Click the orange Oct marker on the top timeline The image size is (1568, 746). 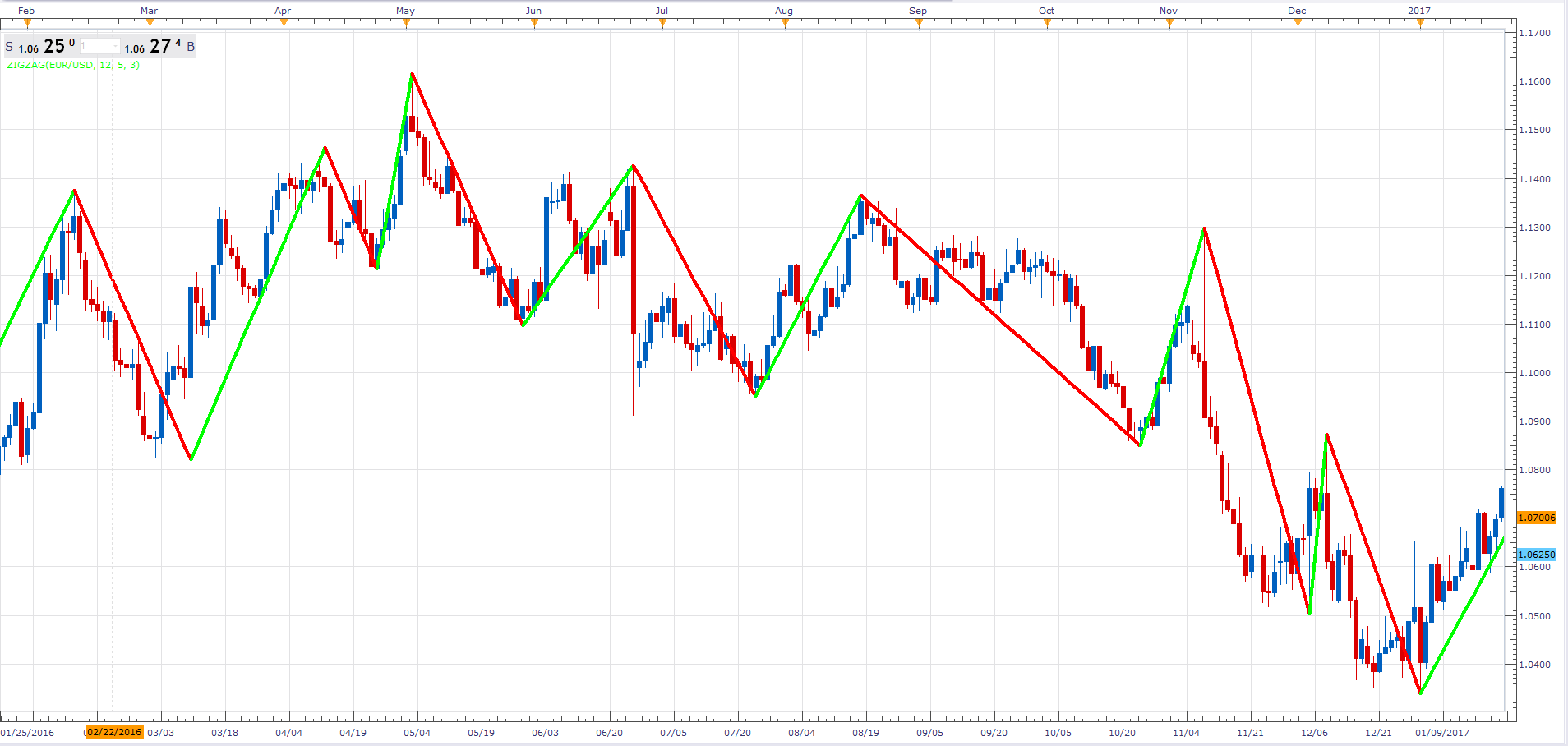coord(1047,23)
